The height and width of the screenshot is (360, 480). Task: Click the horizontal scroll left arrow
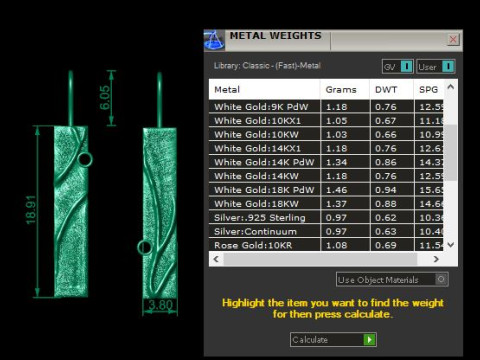tap(216, 259)
